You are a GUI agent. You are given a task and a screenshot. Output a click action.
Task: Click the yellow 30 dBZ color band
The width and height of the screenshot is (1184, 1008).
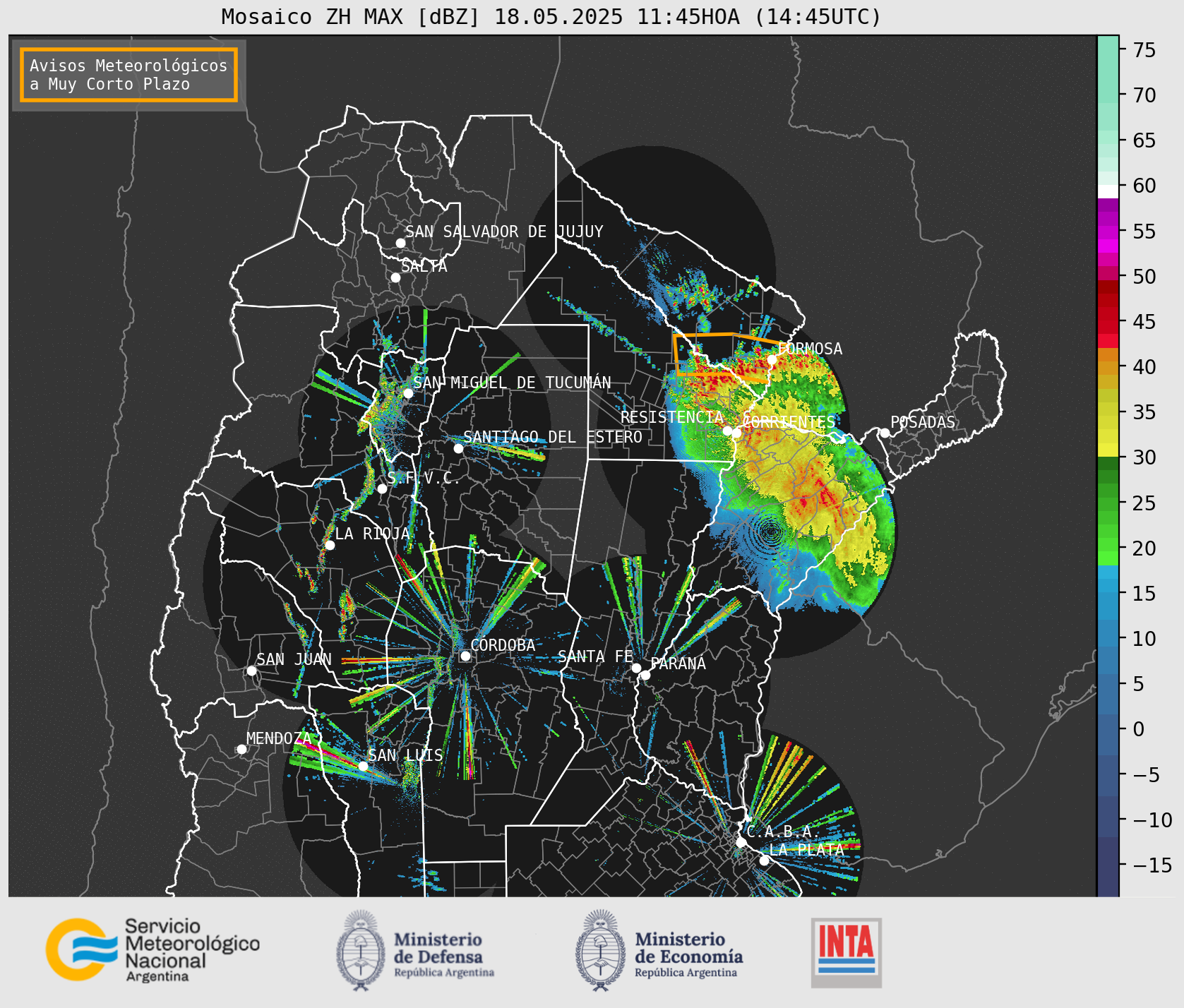1108,450
